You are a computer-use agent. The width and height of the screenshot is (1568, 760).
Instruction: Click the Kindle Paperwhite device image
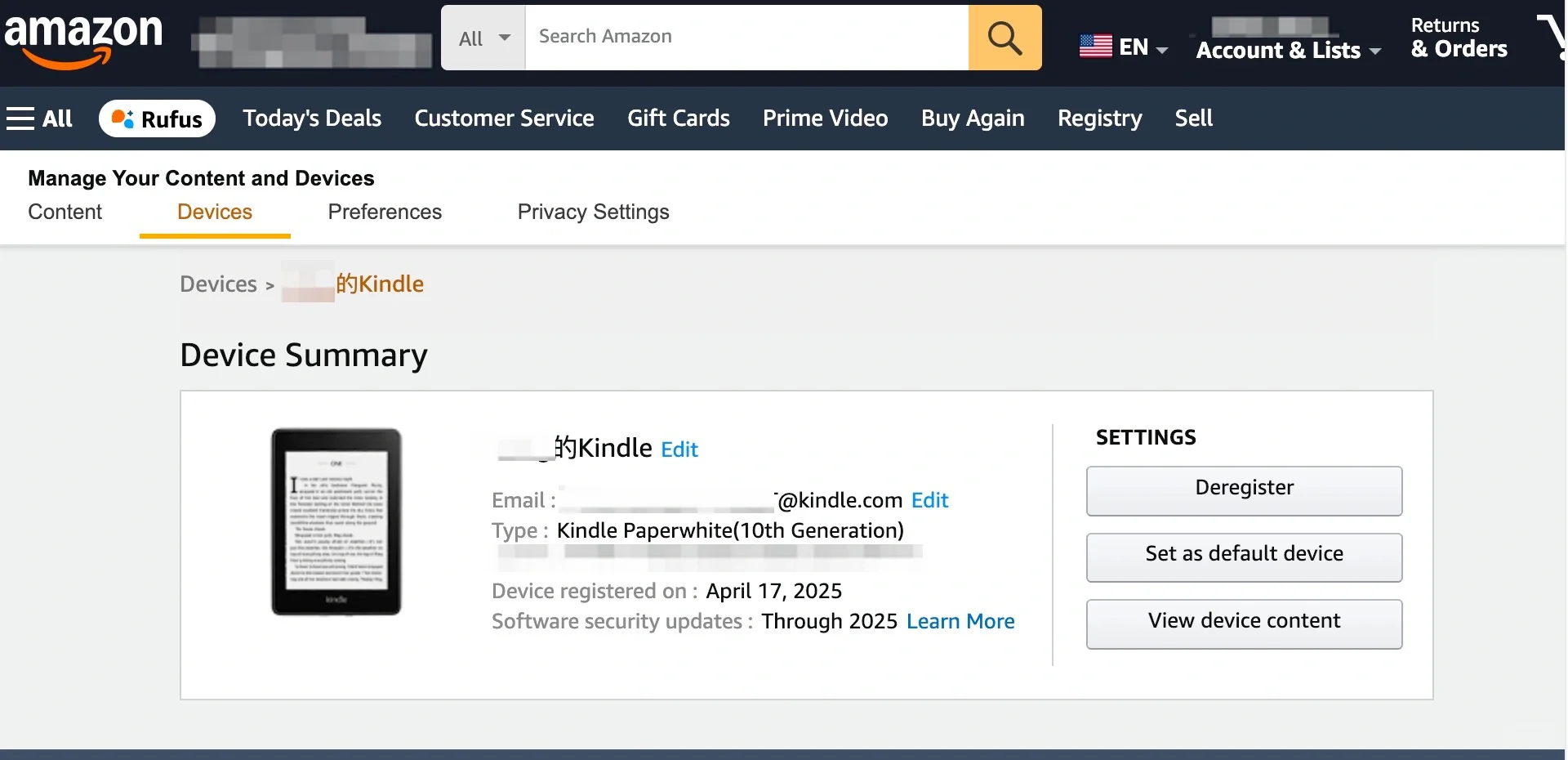tap(336, 521)
